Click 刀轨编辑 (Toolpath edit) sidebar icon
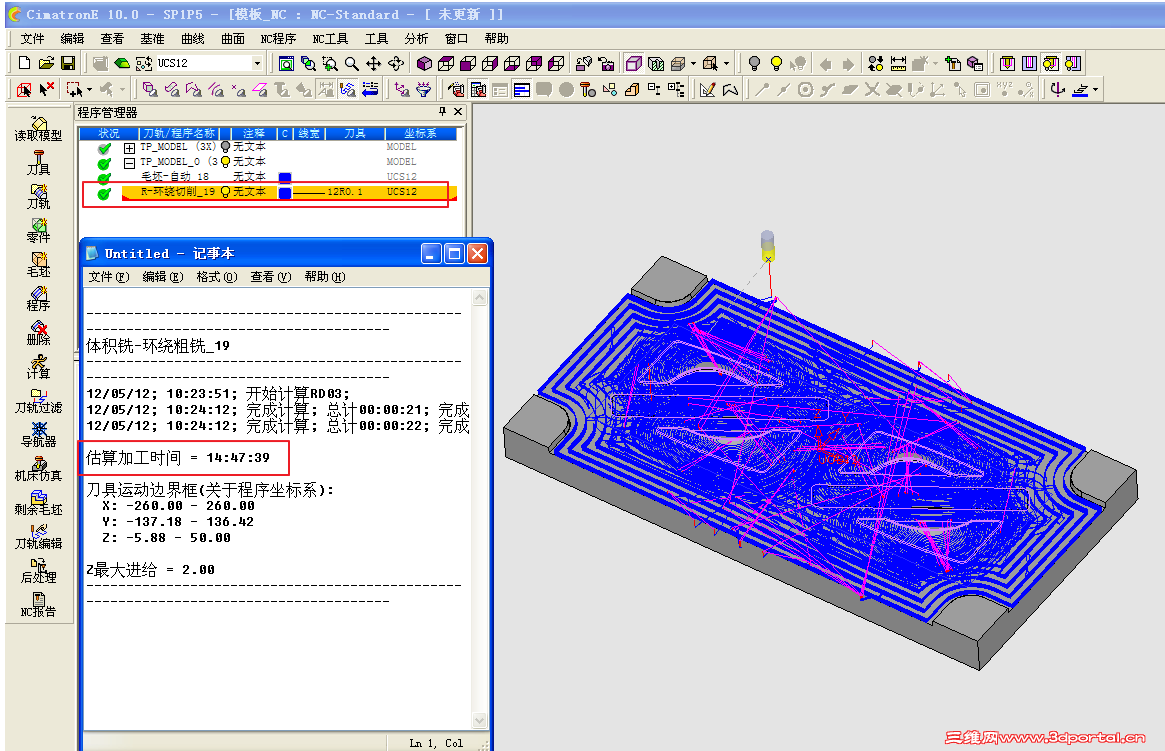The height and width of the screenshot is (751, 1165). tap(38, 537)
